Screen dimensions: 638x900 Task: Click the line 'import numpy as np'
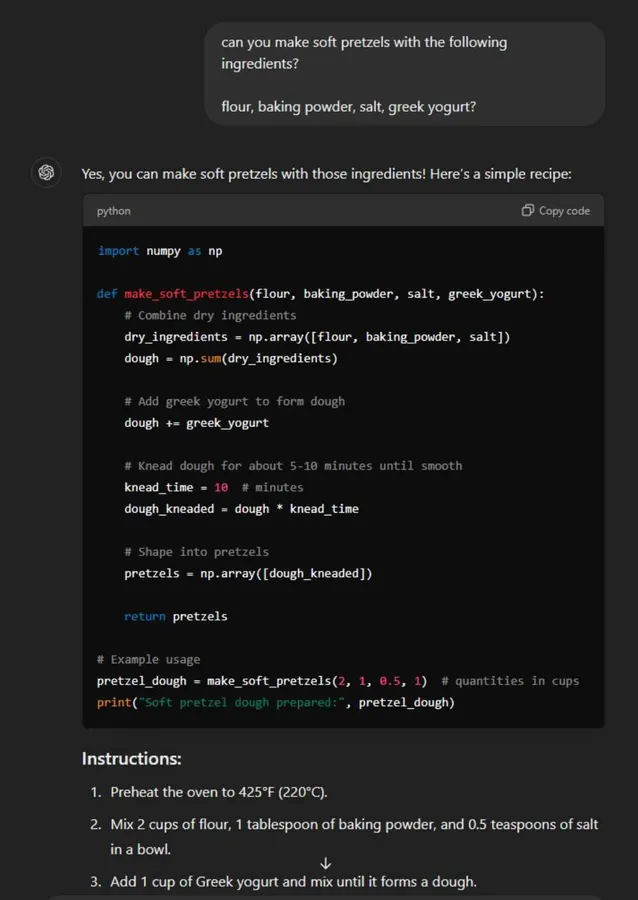(x=160, y=251)
